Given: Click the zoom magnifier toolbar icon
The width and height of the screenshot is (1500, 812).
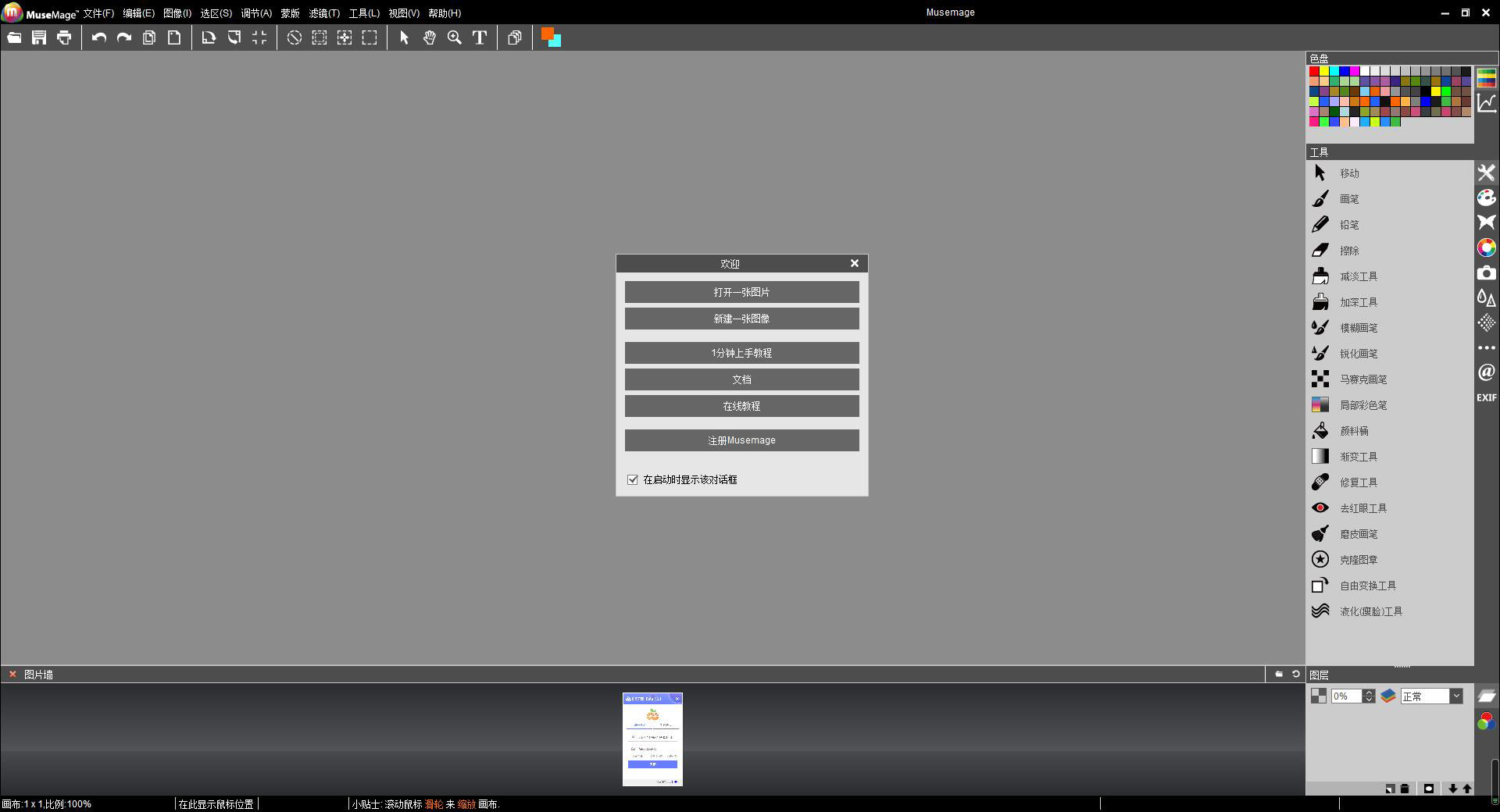Looking at the screenshot, I should [455, 37].
